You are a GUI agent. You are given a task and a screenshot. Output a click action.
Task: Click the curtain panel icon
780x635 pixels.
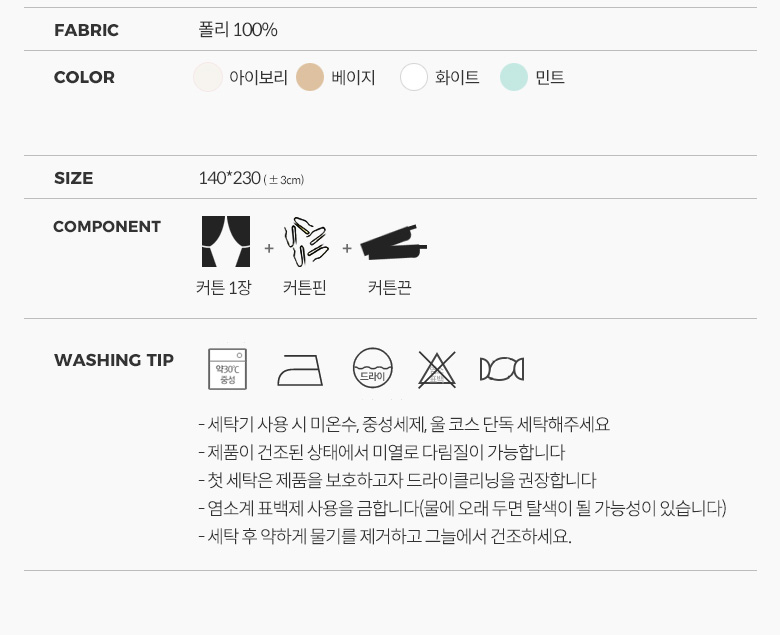[x=226, y=241]
